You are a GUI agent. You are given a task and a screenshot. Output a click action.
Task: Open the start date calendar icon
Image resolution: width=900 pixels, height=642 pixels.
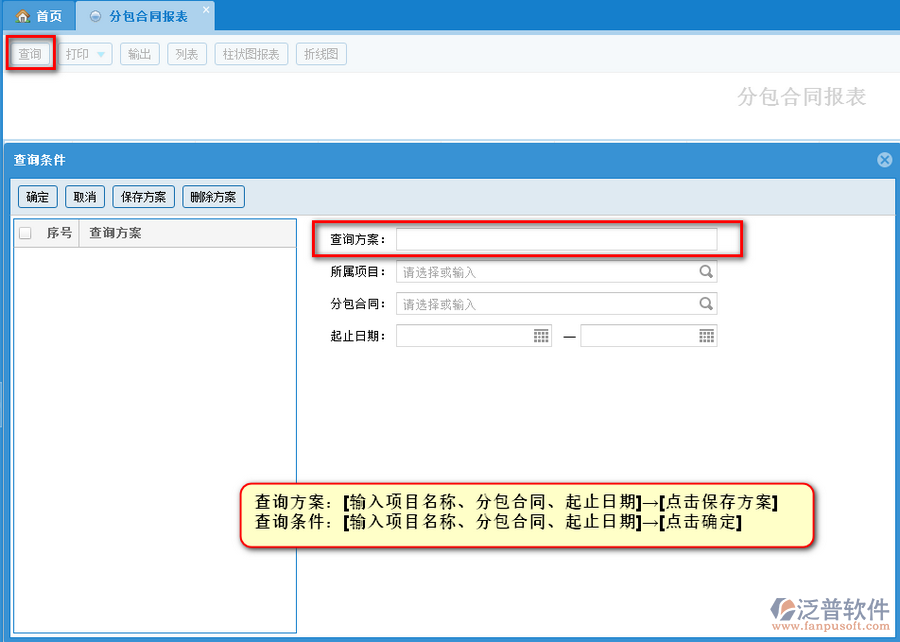coord(541,336)
